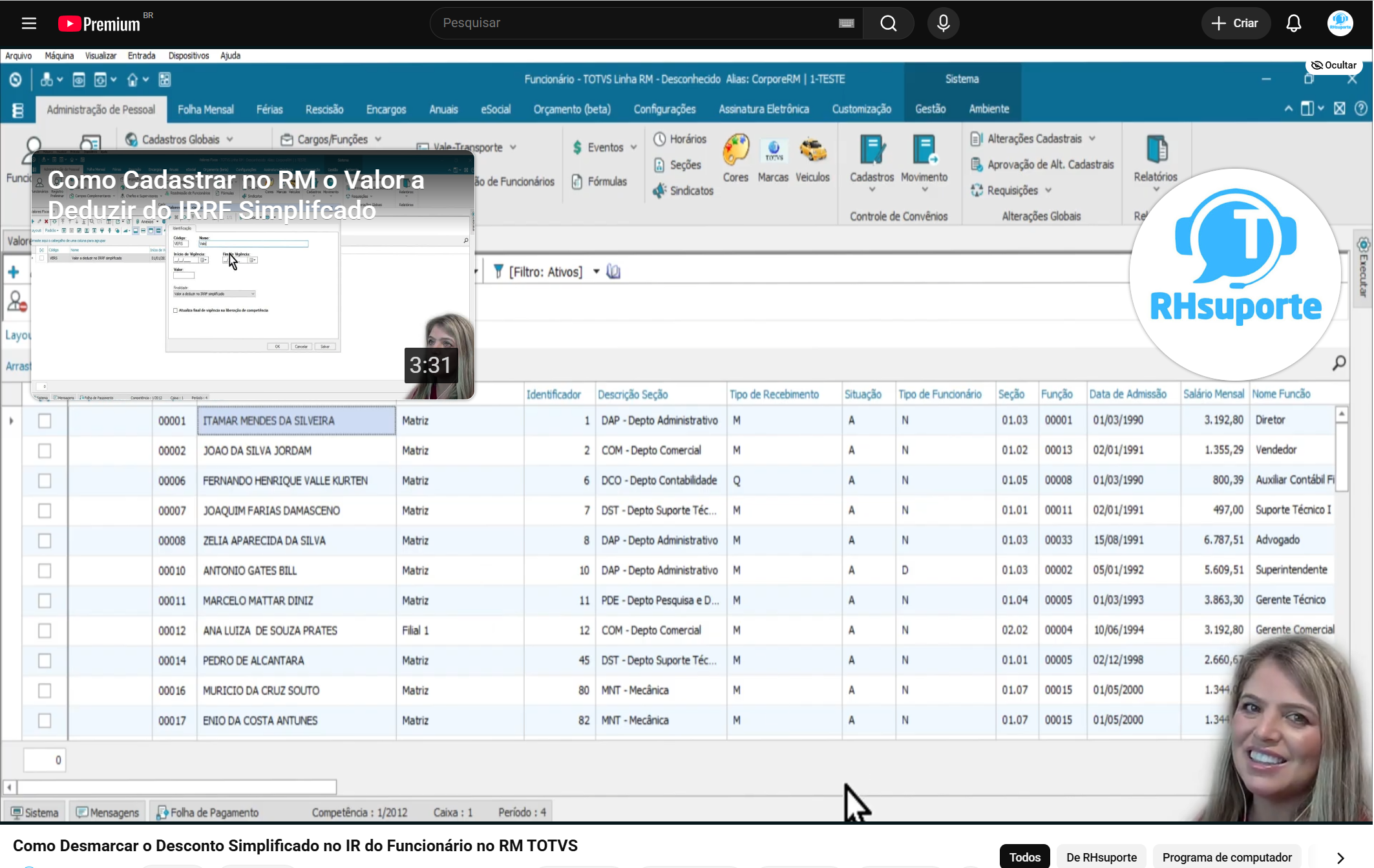
Task: Open the Veículos taxi icon
Action: click(812, 151)
